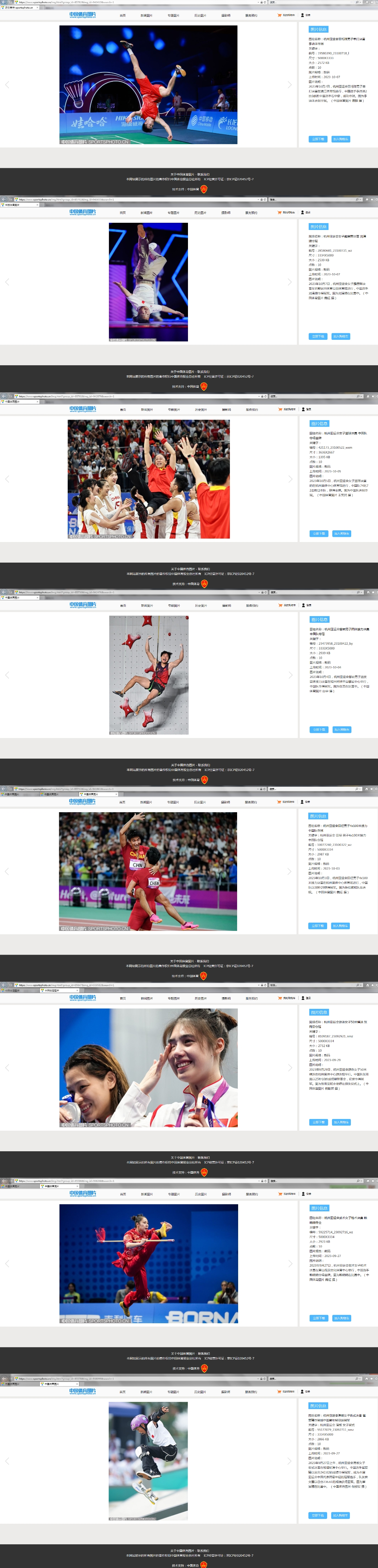
Task: Open 摄影师 menu on wushu photo page
Action: tap(226, 1194)
